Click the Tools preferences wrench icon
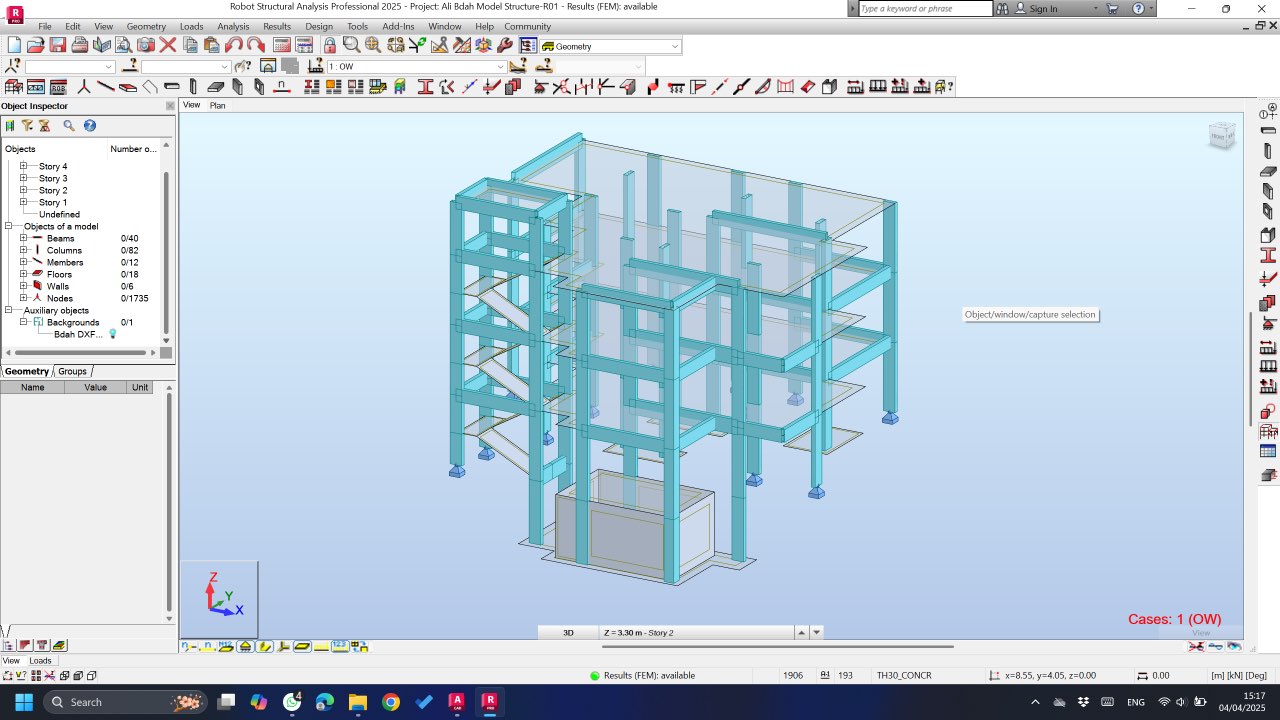 (x=505, y=45)
